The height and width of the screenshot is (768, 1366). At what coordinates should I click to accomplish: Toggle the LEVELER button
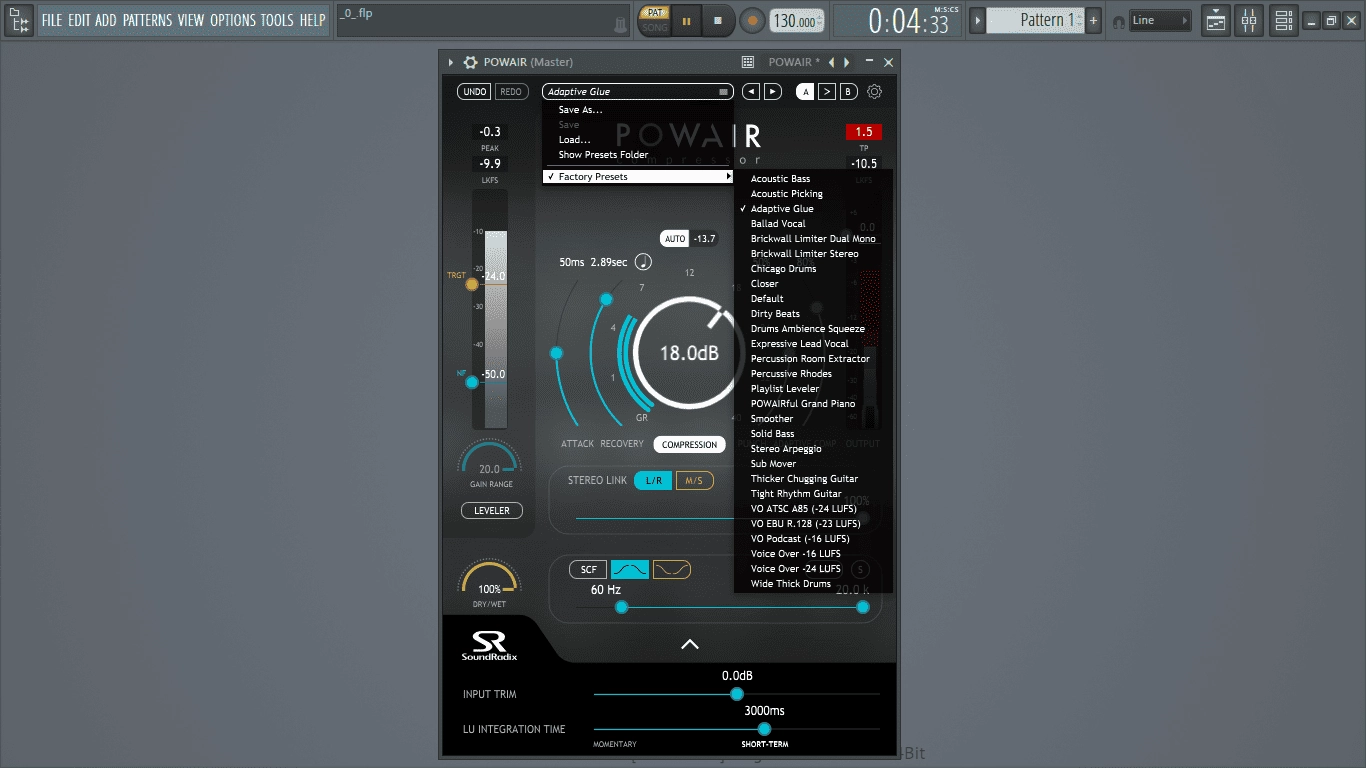492,511
